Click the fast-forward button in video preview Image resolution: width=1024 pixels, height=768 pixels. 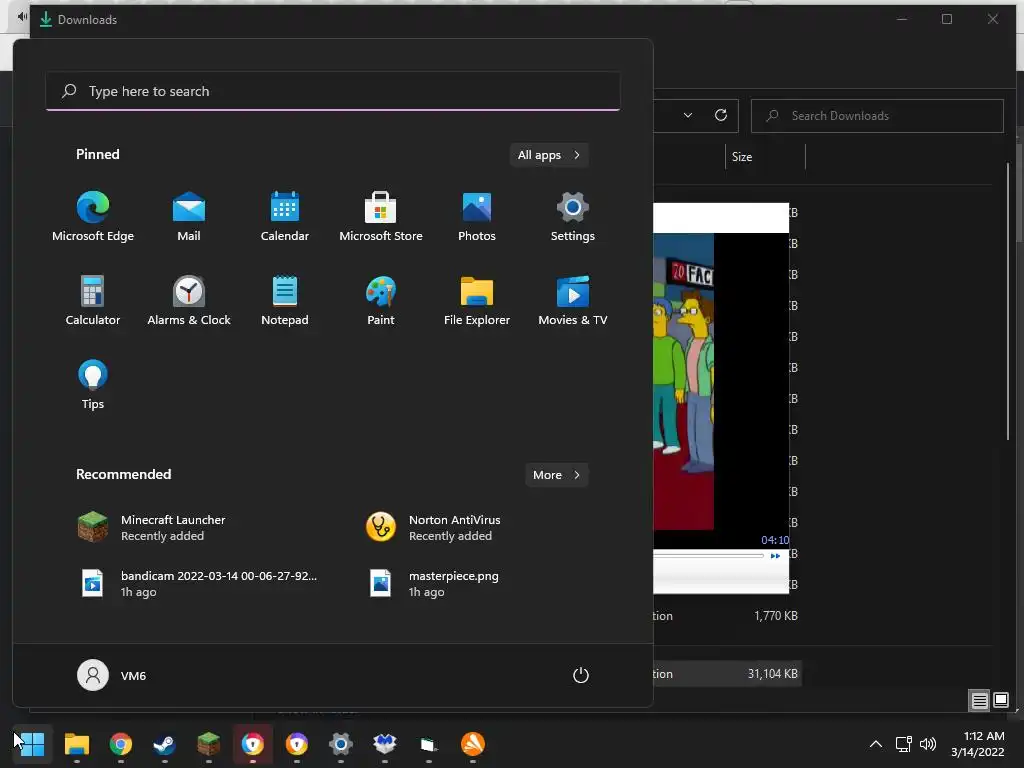point(775,556)
